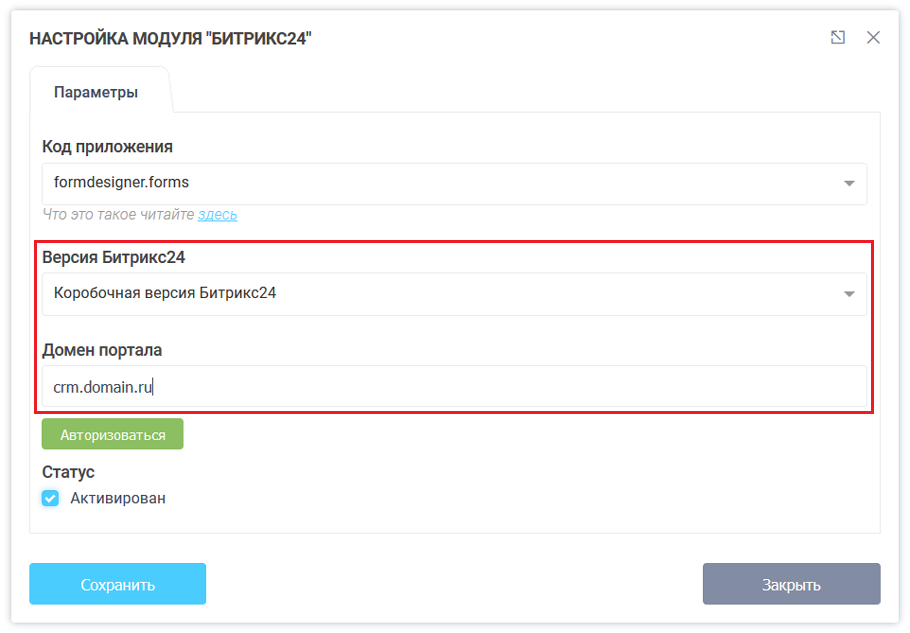
Task: Click the arrow beside formdesigner.forms
Action: click(849, 183)
